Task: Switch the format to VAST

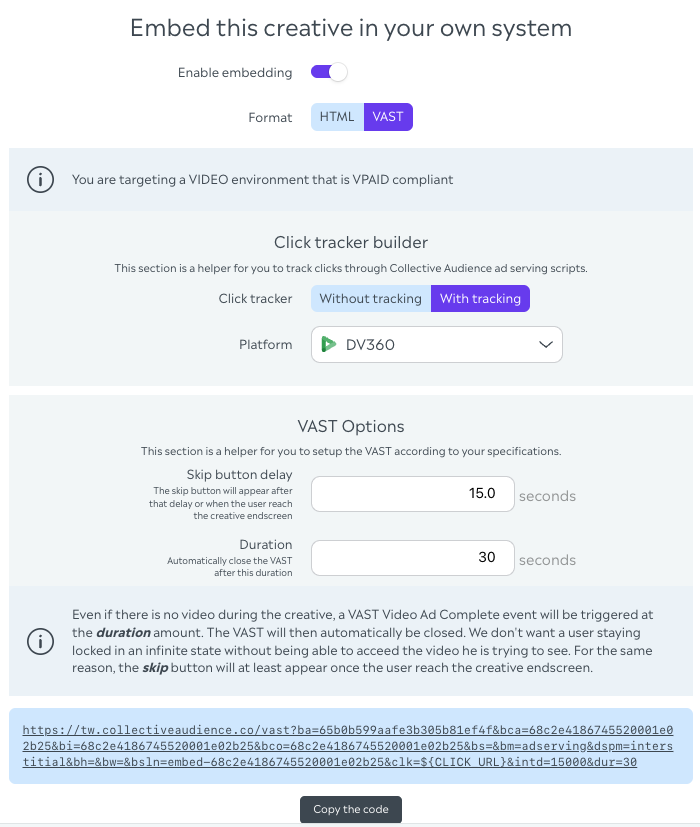Action: click(388, 117)
